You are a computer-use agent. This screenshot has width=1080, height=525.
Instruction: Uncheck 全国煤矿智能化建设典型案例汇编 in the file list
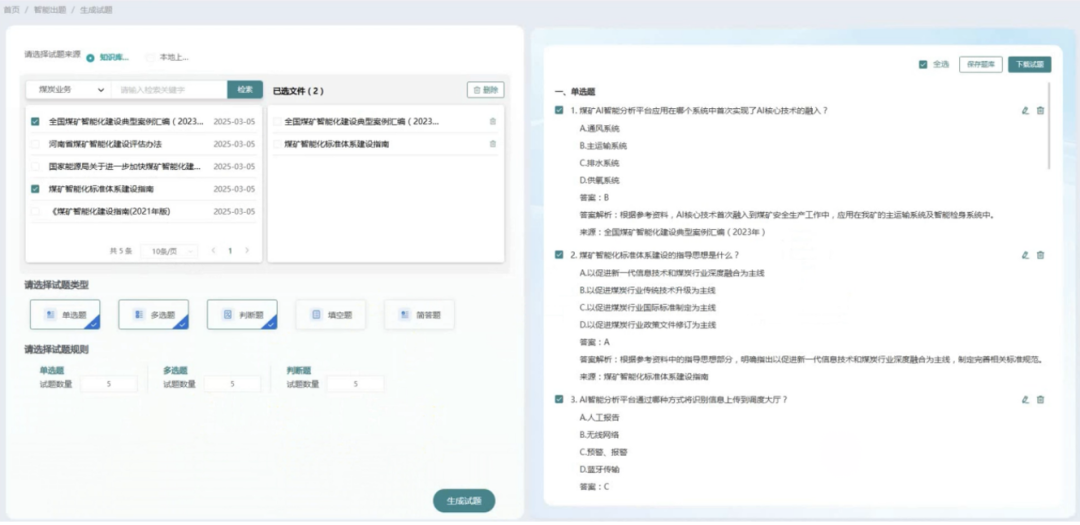[x=35, y=121]
